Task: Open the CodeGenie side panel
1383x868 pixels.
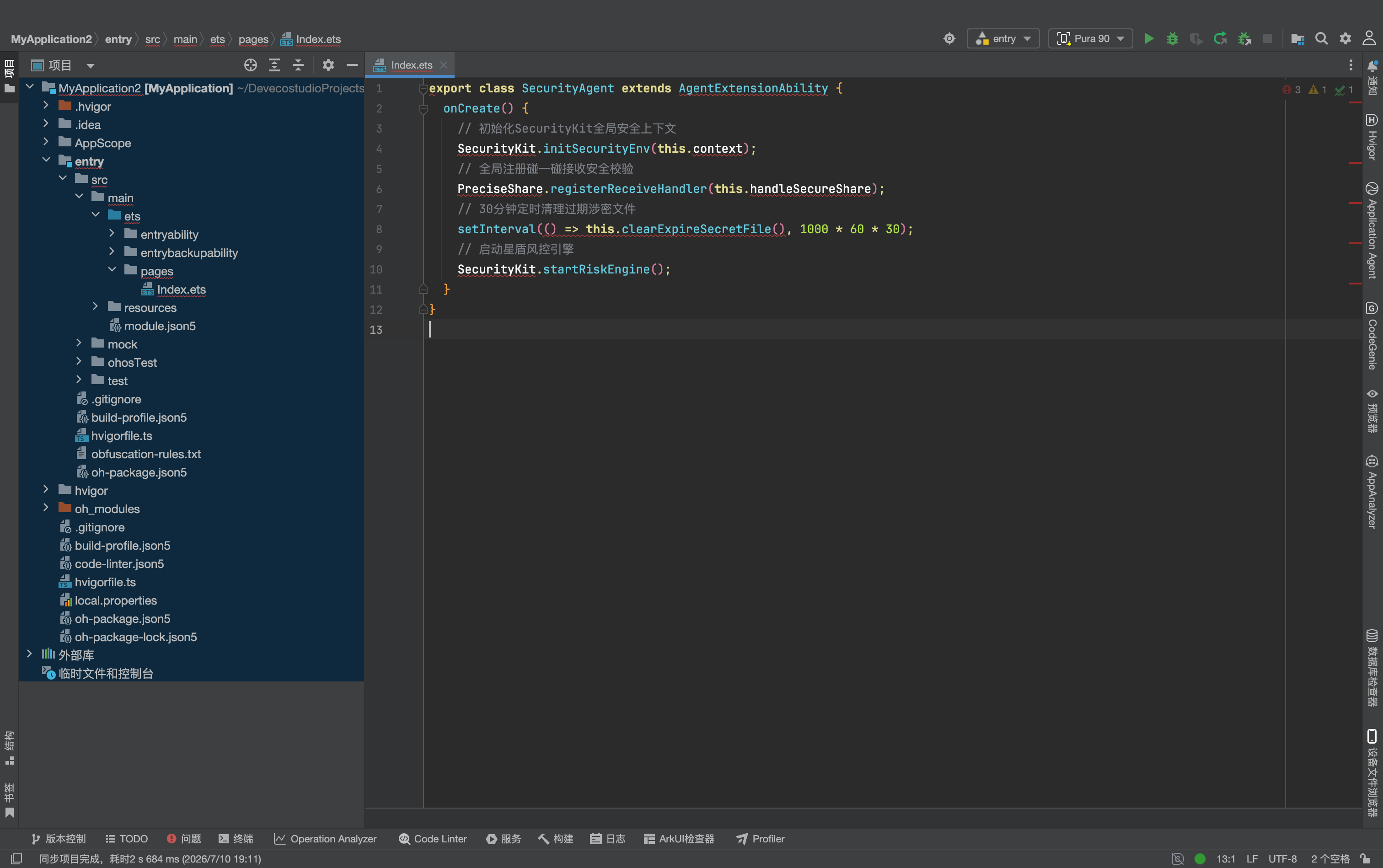Action: (x=1372, y=337)
